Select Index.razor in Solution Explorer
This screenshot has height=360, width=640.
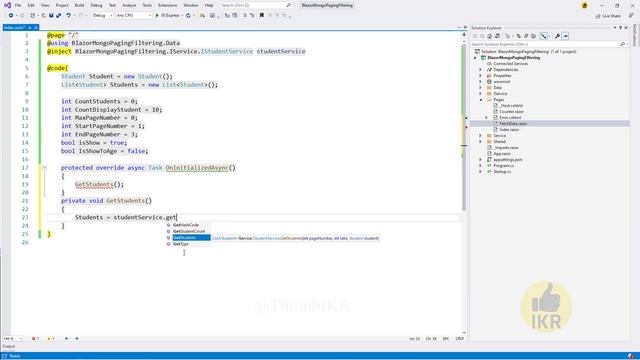(x=509, y=129)
